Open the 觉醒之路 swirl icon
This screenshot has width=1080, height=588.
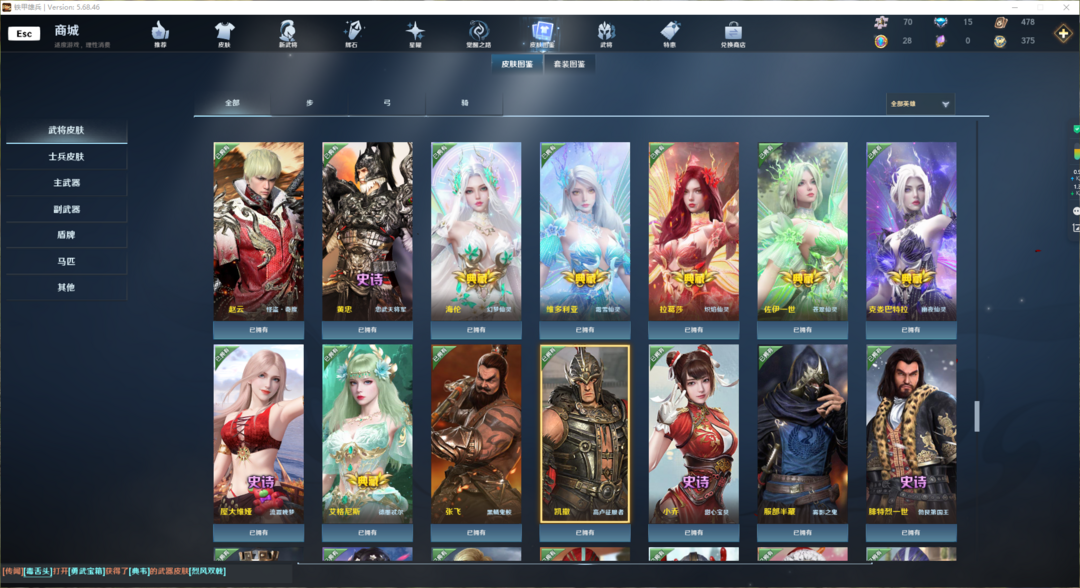click(479, 34)
